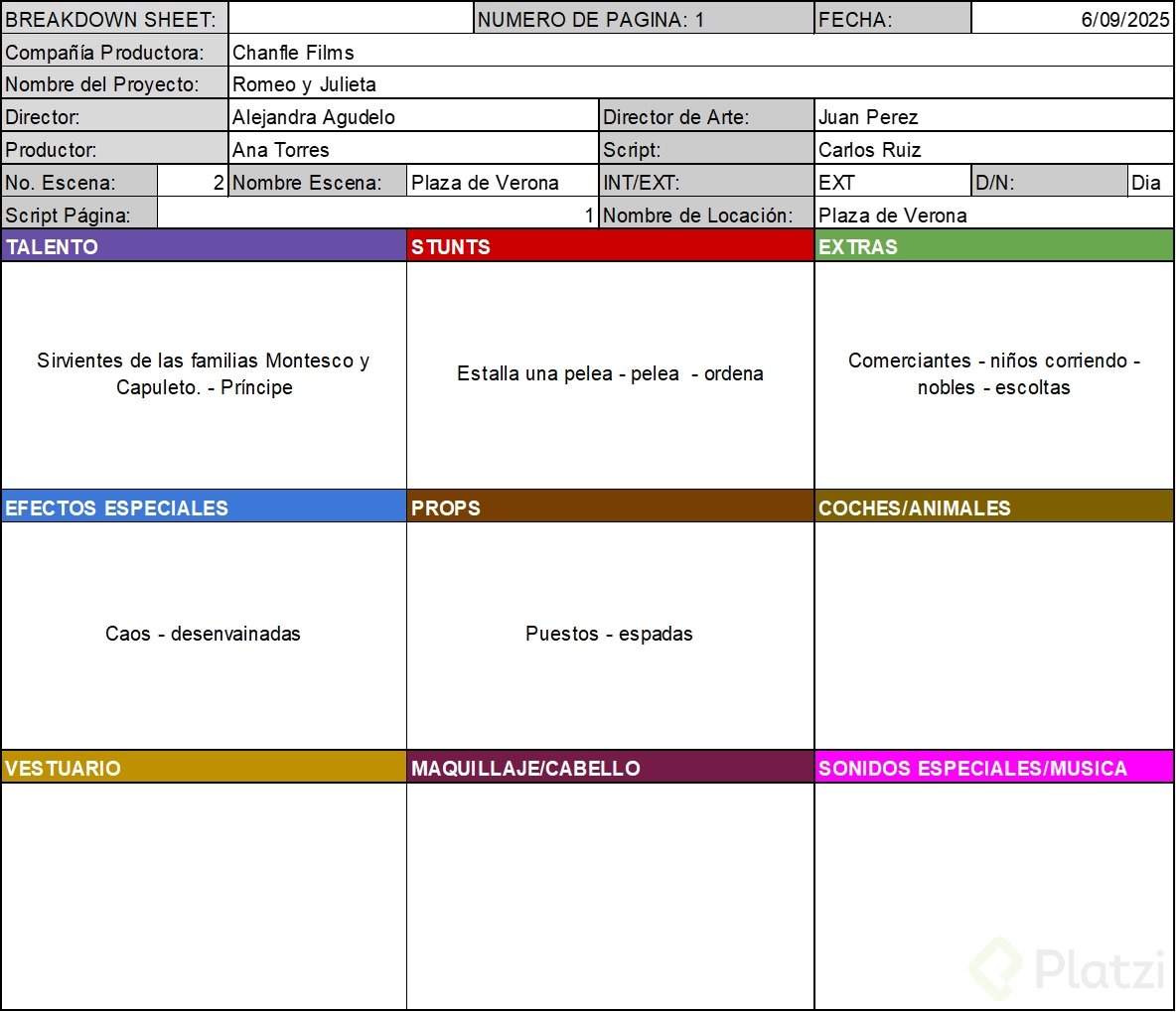Screen dimensions: 1176x1012
Task: Click the scene name Plaza de Verona
Action: [503, 182]
